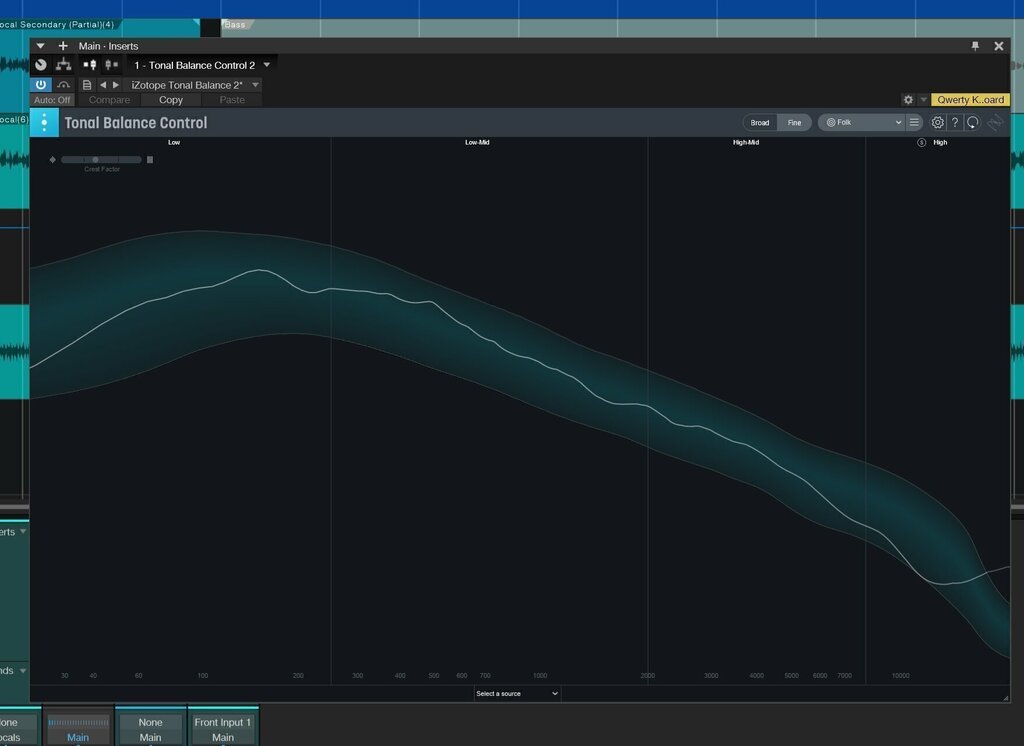This screenshot has width=1024, height=746.
Task: Click the None input above the Main output
Action: pos(150,722)
